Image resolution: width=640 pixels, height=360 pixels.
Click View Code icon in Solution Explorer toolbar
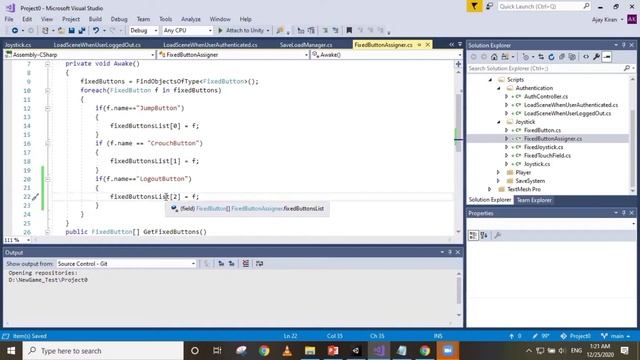pyautogui.click(x=586, y=57)
